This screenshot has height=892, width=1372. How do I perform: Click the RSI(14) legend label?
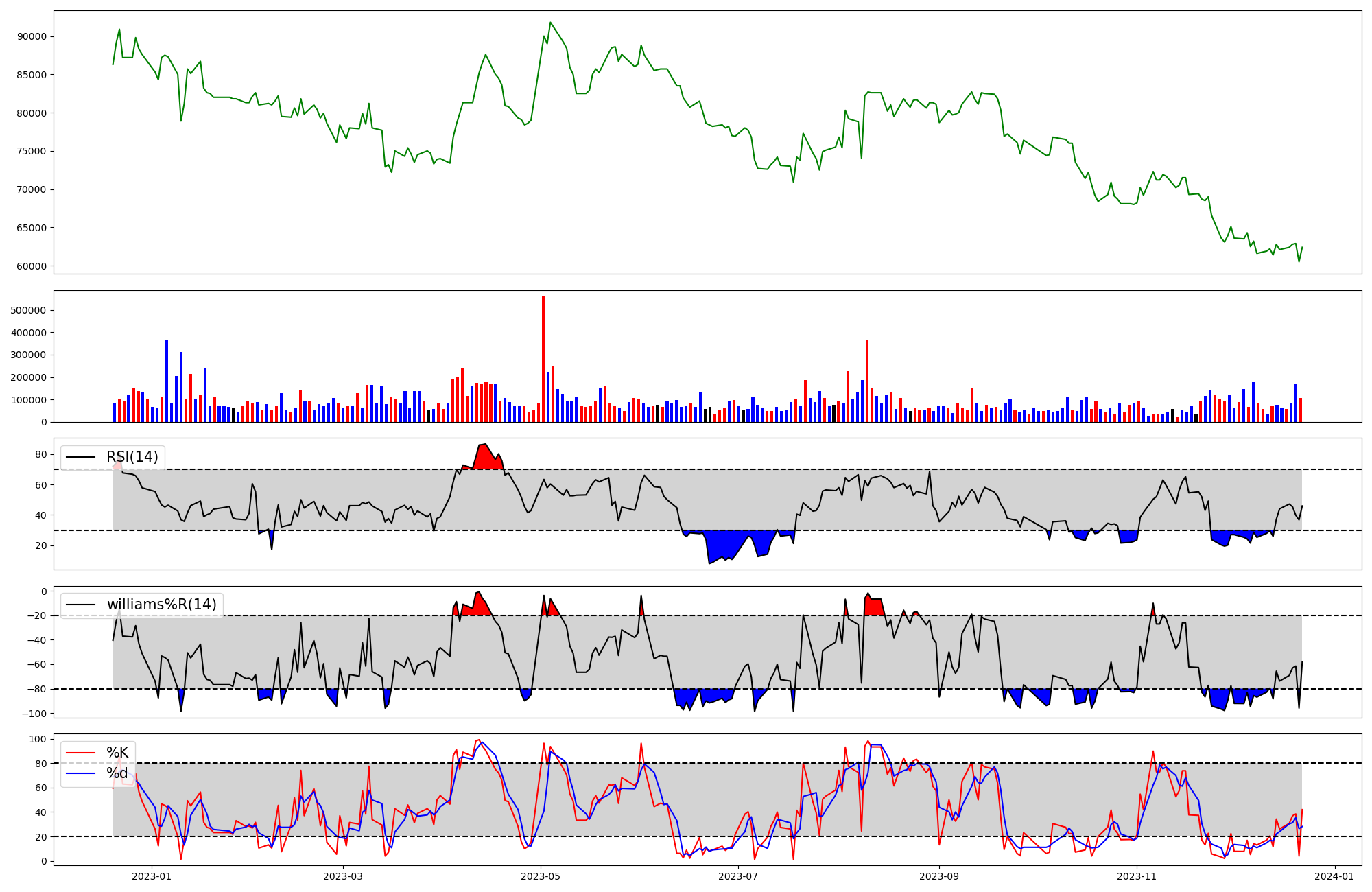[132, 457]
